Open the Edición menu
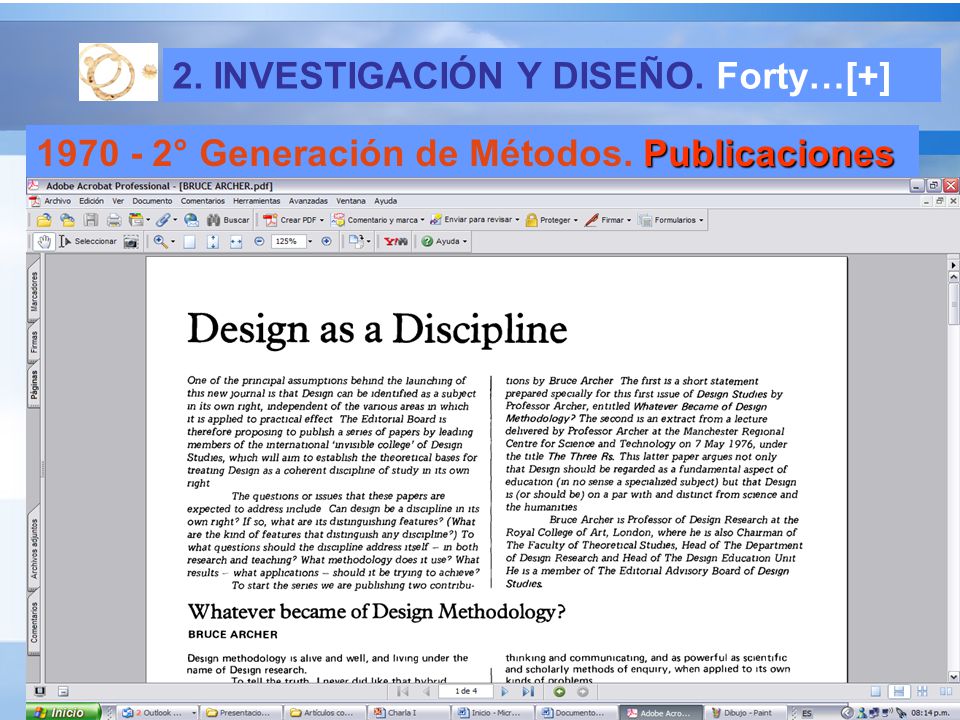This screenshot has height=720, width=960. (91, 201)
